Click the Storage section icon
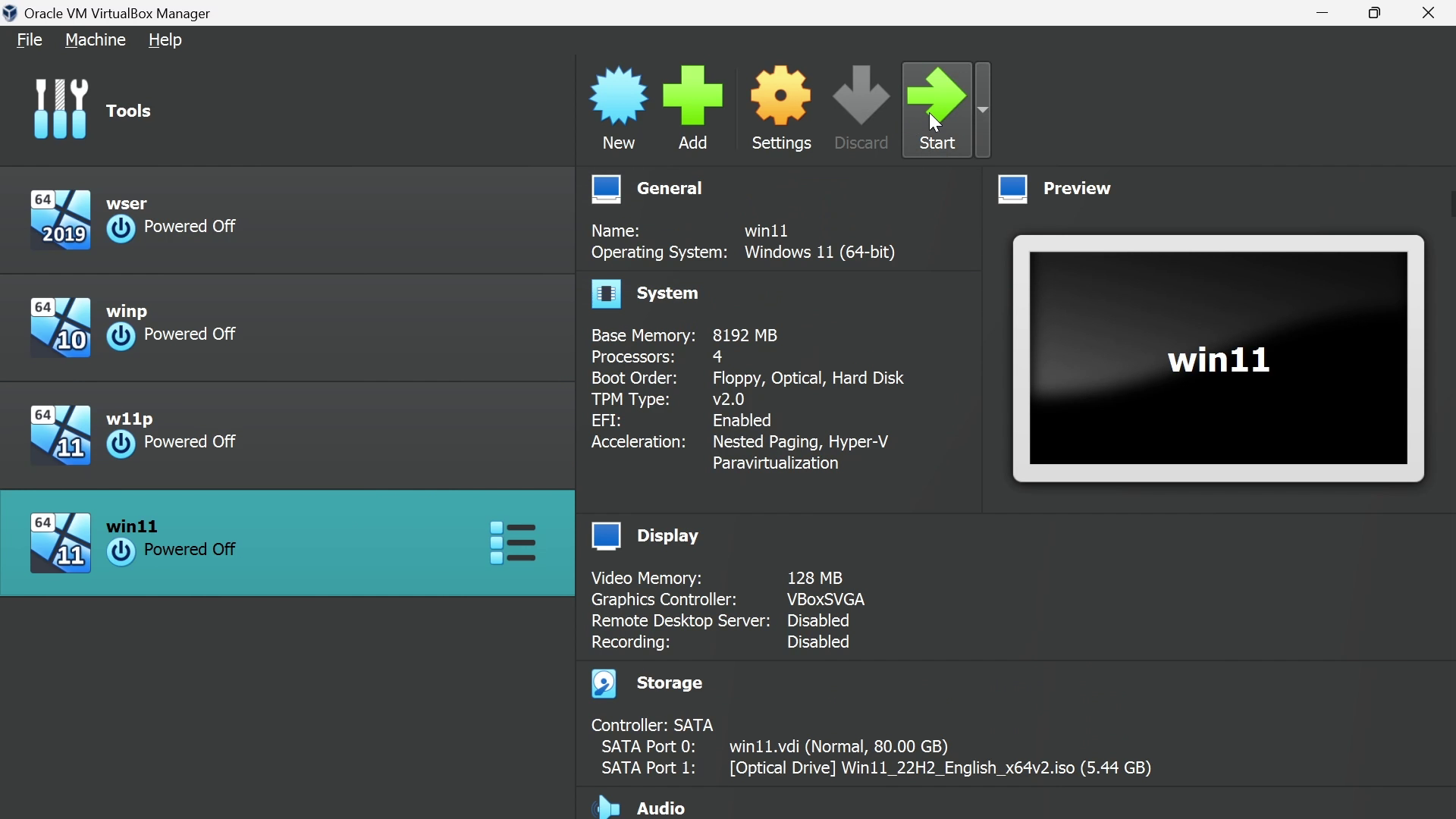1456x819 pixels. pyautogui.click(x=605, y=684)
